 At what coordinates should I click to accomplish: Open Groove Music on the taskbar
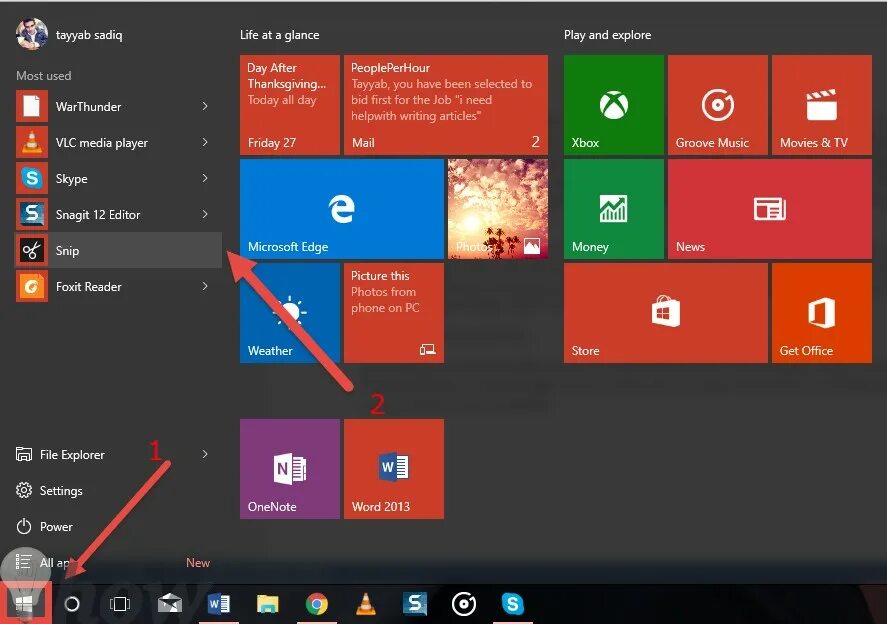(x=464, y=604)
